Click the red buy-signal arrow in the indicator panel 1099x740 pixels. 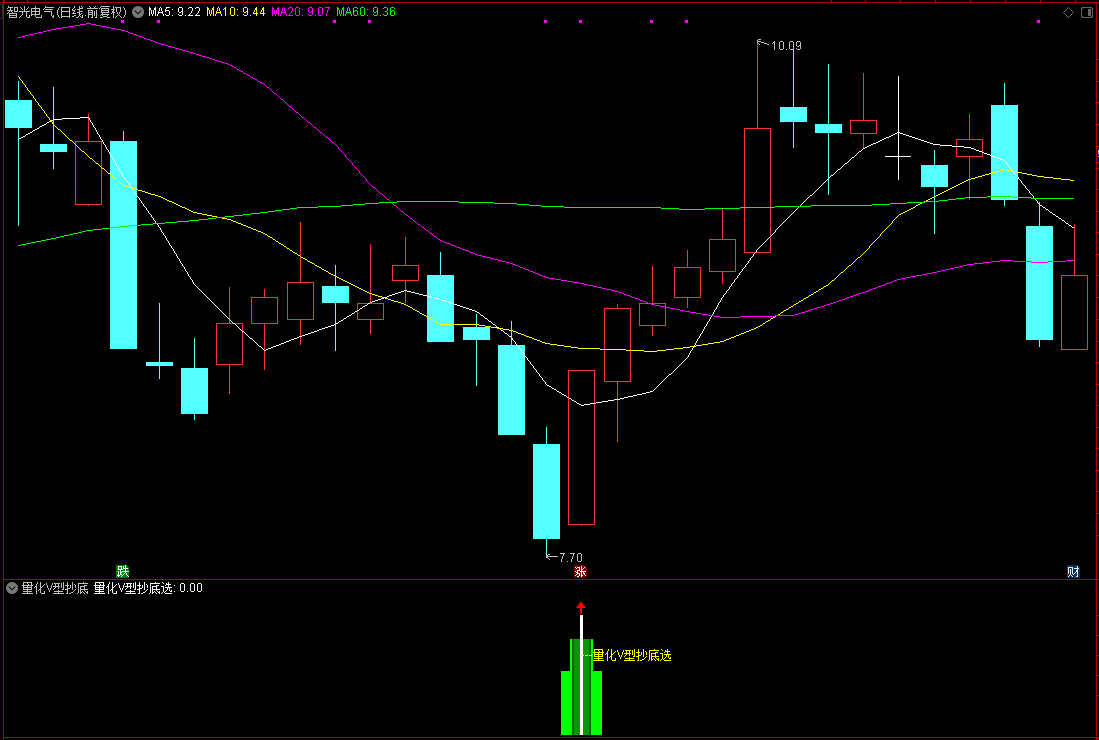[x=580, y=606]
